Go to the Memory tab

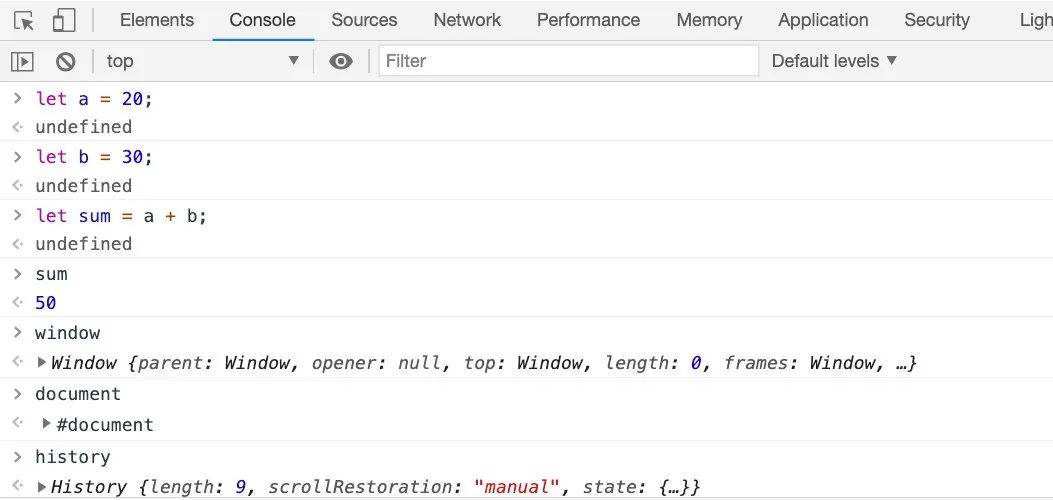point(709,20)
